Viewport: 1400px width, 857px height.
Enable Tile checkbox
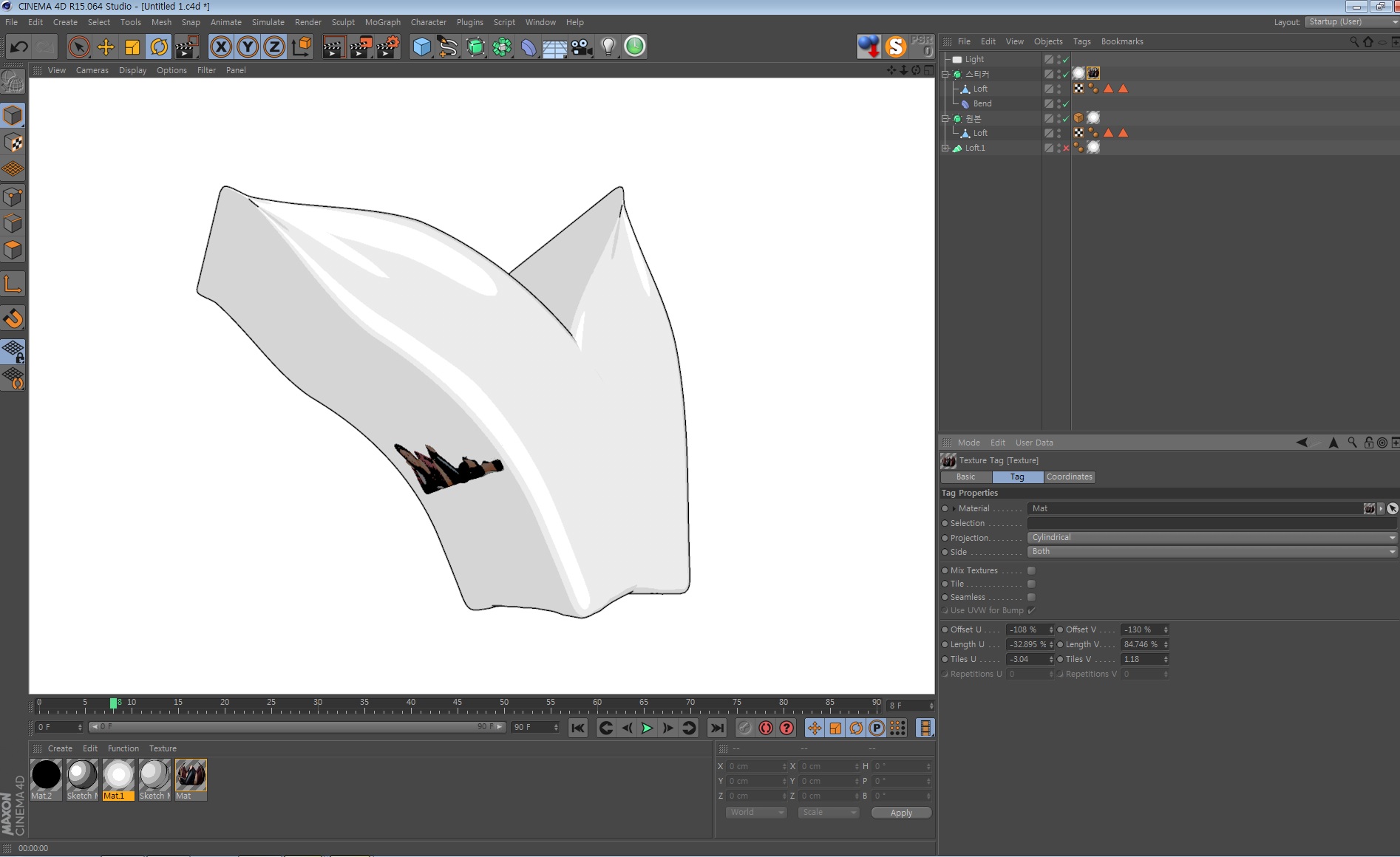pos(1031,584)
